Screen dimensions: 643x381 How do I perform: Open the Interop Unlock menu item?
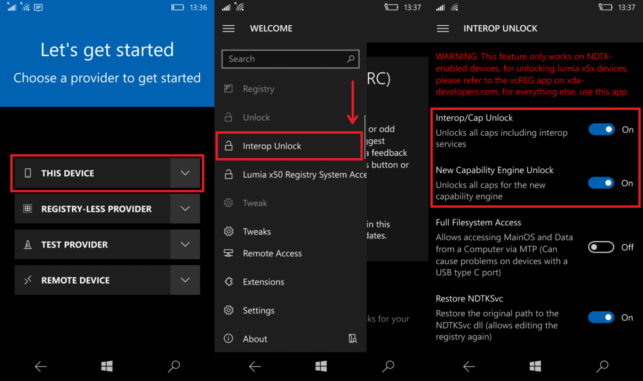coord(290,146)
